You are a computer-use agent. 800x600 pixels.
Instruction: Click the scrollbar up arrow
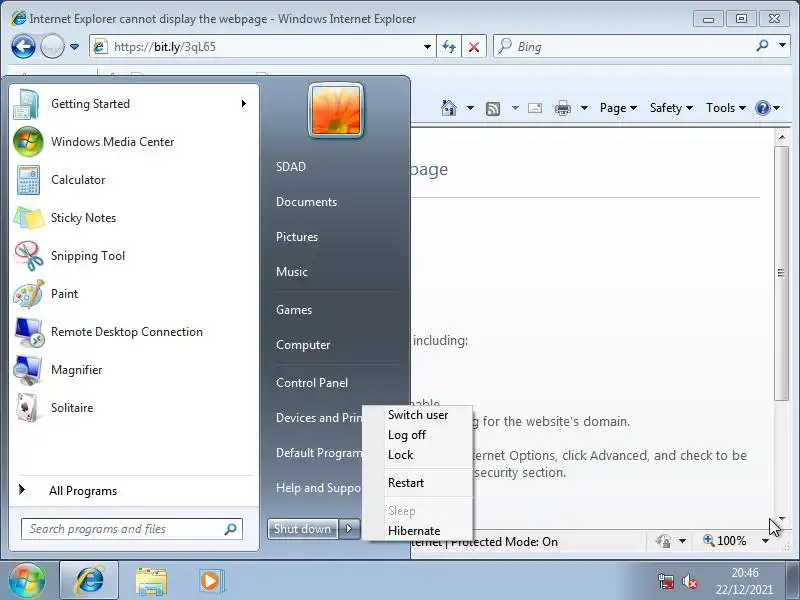click(781, 137)
